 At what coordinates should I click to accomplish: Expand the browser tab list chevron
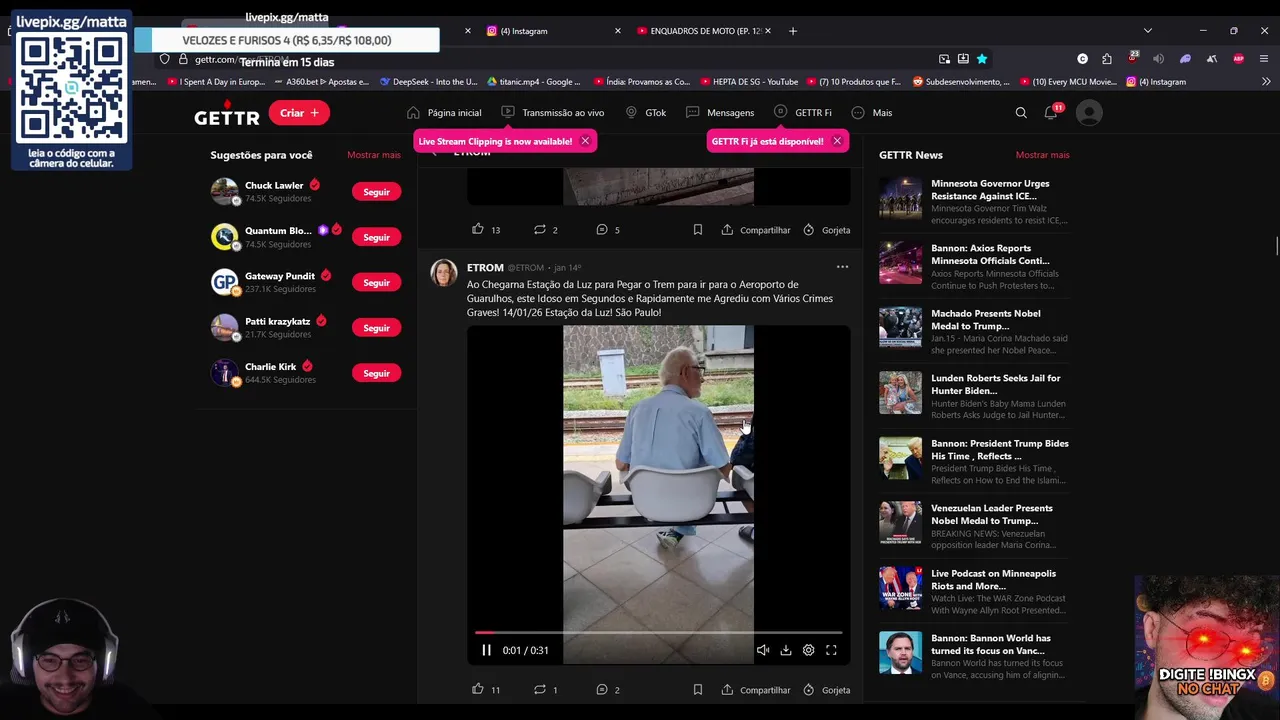1147,31
